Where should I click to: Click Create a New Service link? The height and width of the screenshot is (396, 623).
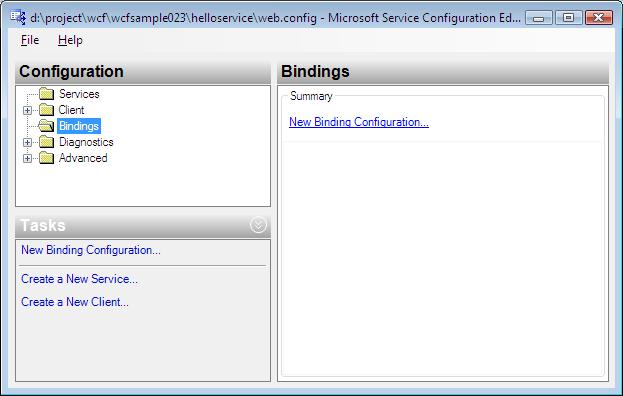tap(79, 279)
